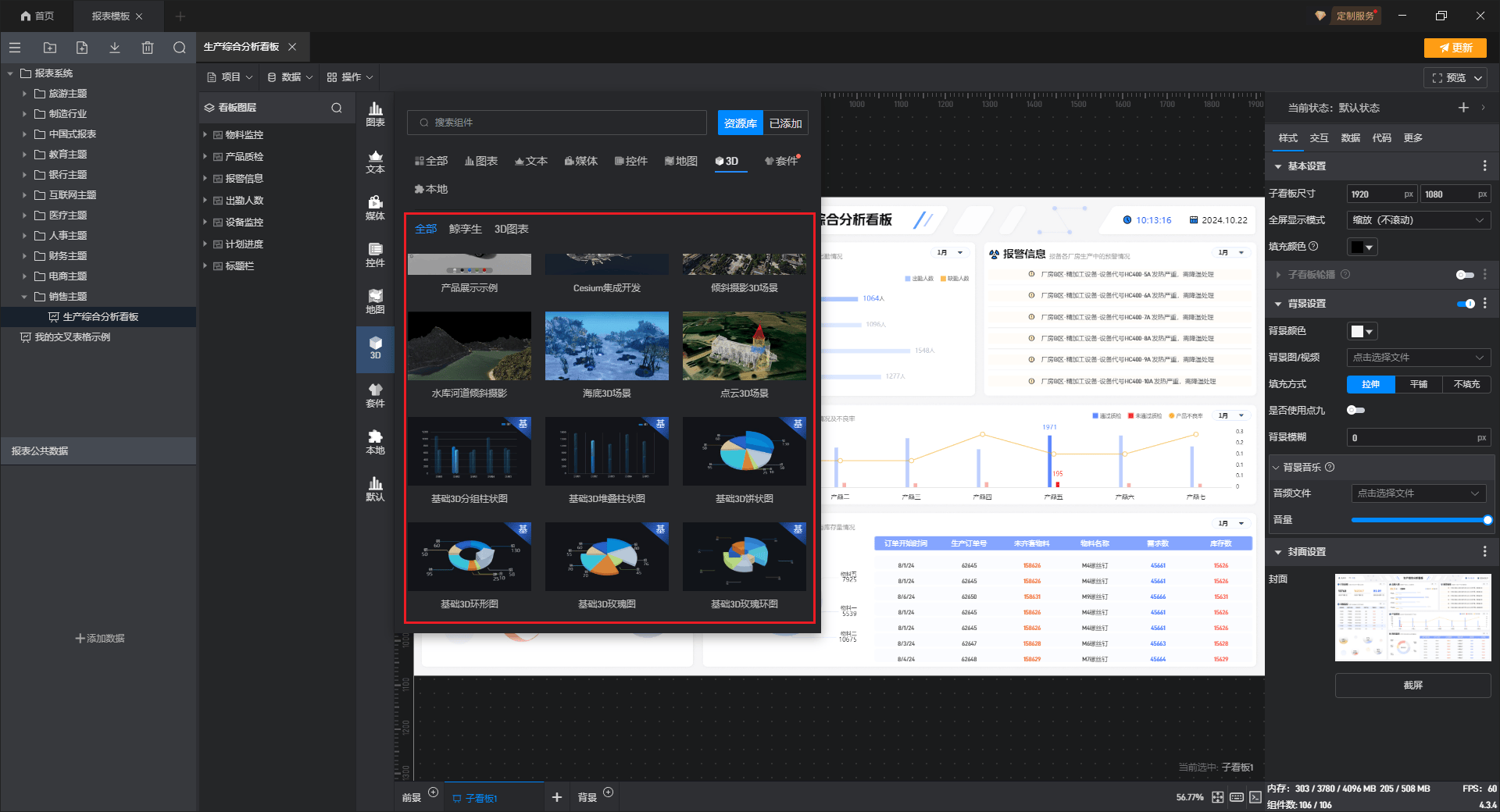Screen dimensions: 1500x812
Task: Open the 文本 text component category
Action: pos(375,162)
